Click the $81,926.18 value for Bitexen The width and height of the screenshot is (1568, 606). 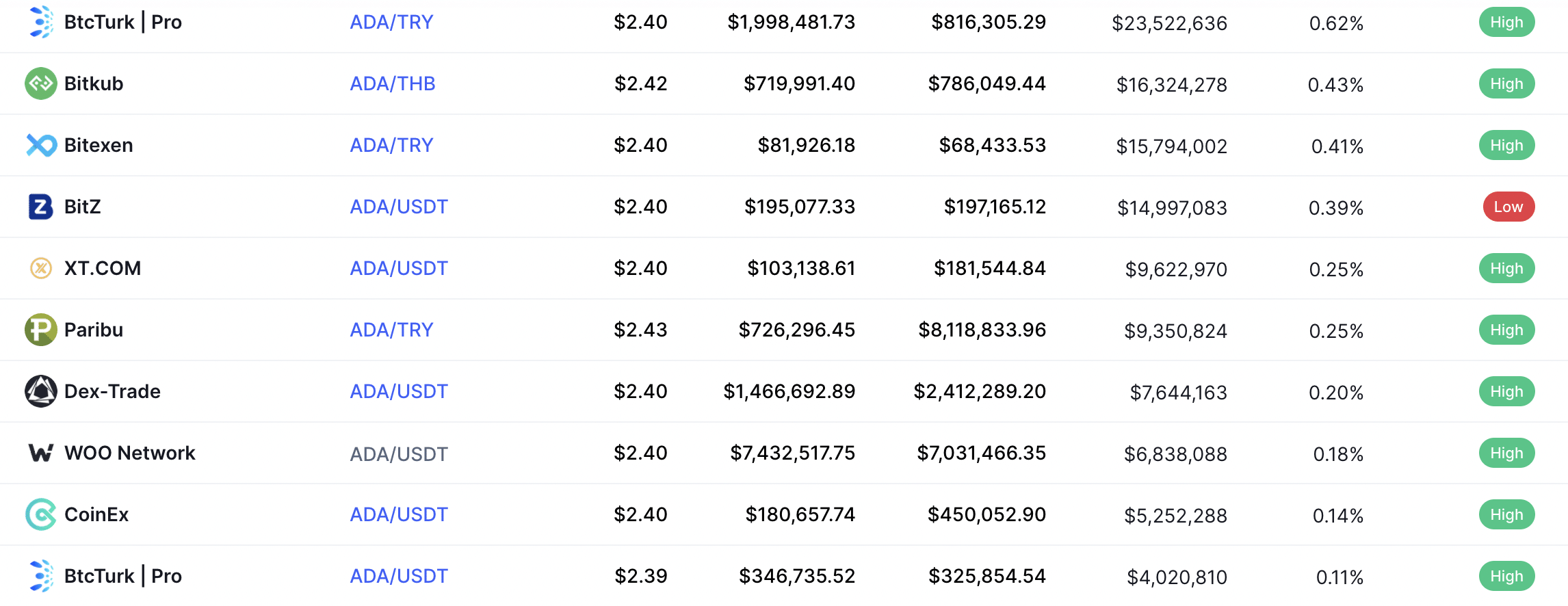tap(806, 145)
